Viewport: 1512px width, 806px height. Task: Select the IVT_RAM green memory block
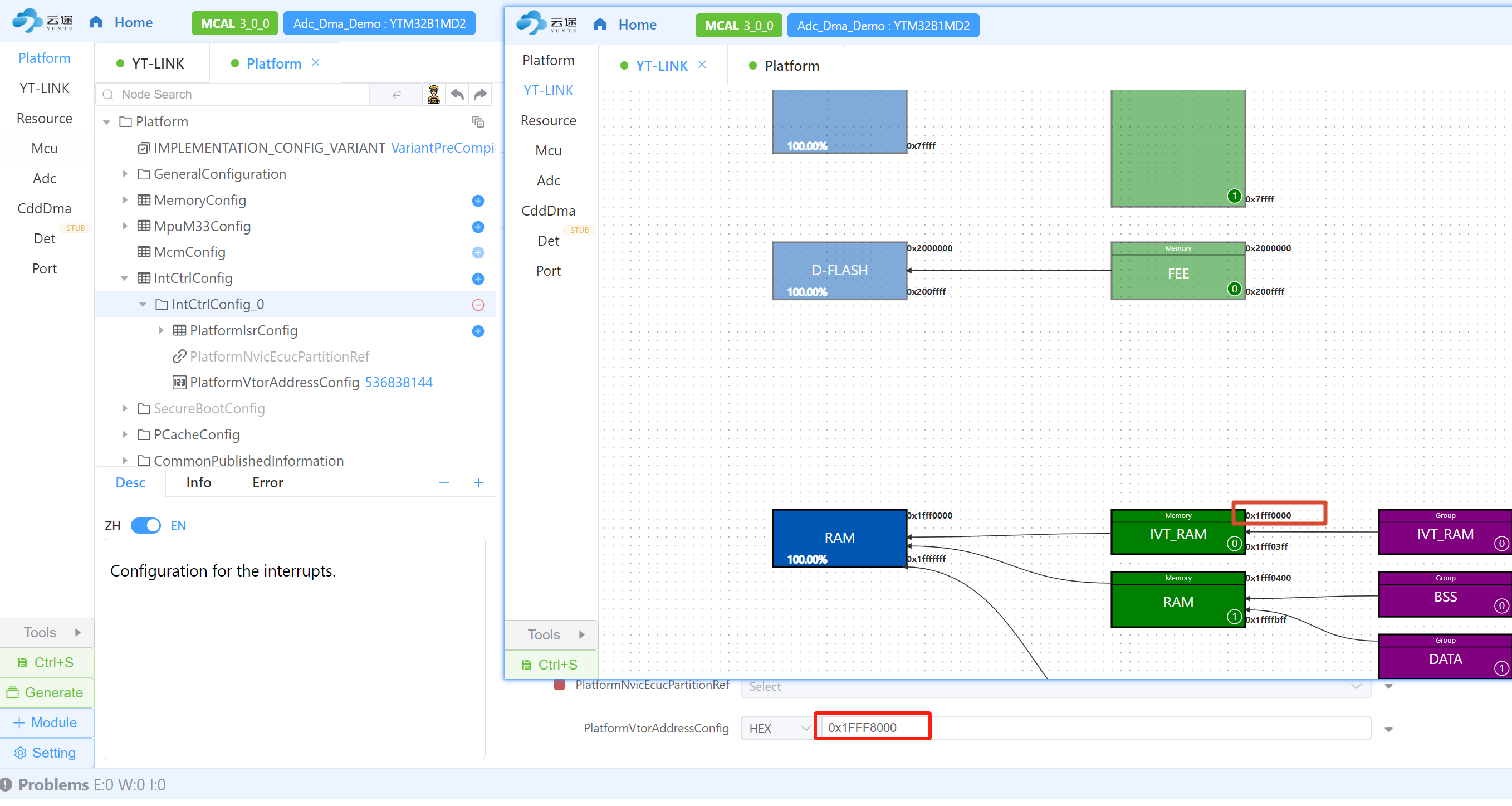point(1177,532)
